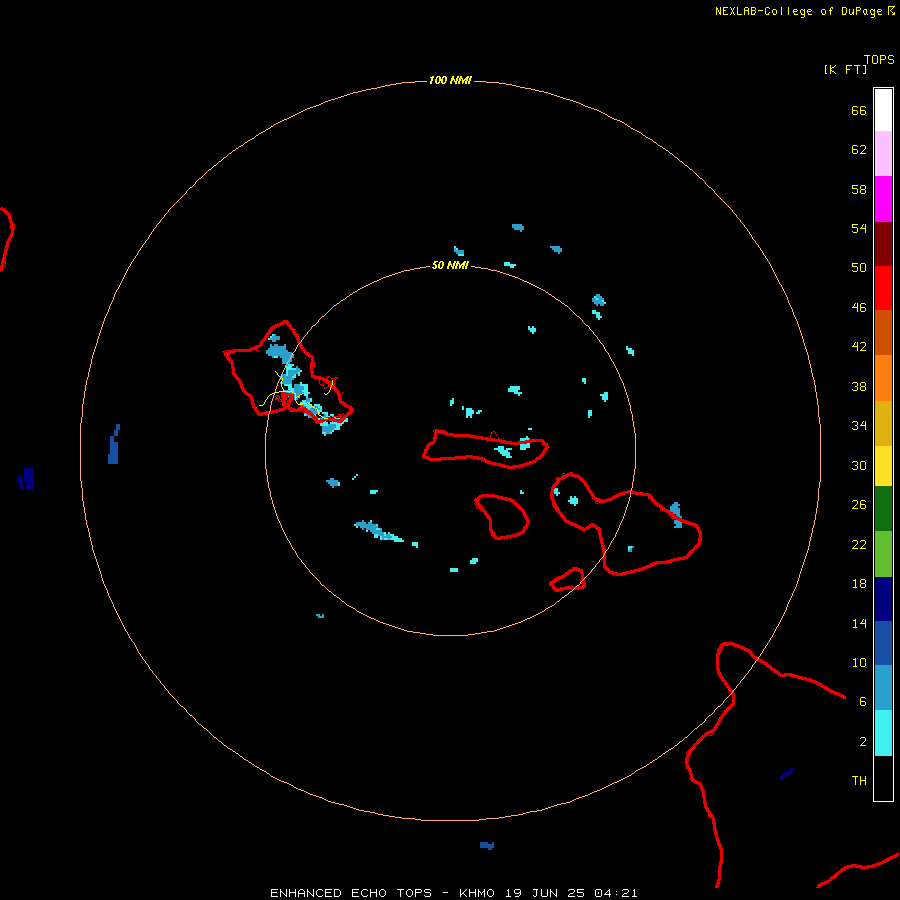The image size is (900, 900).
Task: Click the medium blue 10 kft legend block
Action: click(883, 643)
